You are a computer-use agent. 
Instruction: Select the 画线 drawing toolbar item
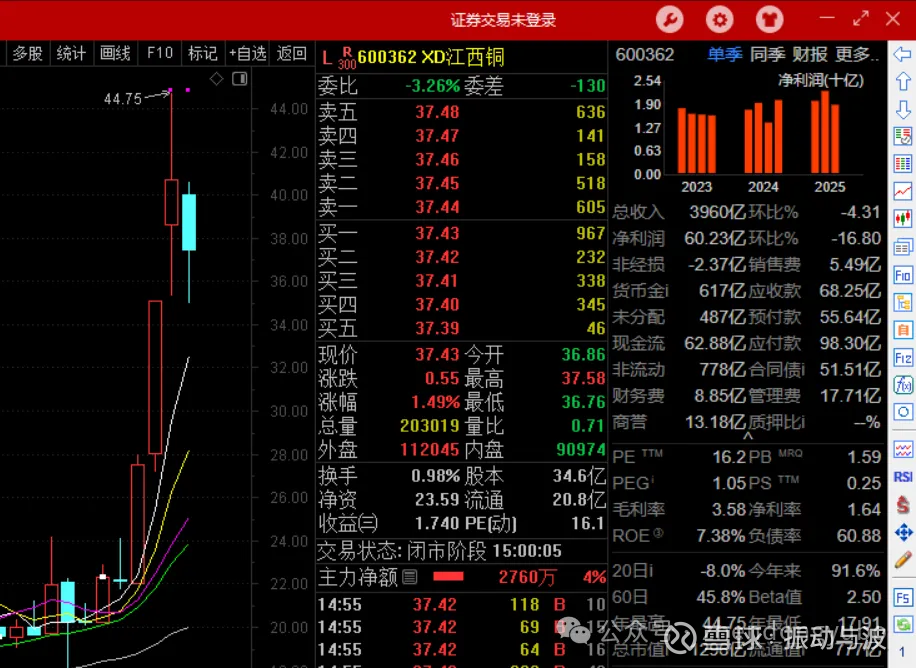pos(115,54)
